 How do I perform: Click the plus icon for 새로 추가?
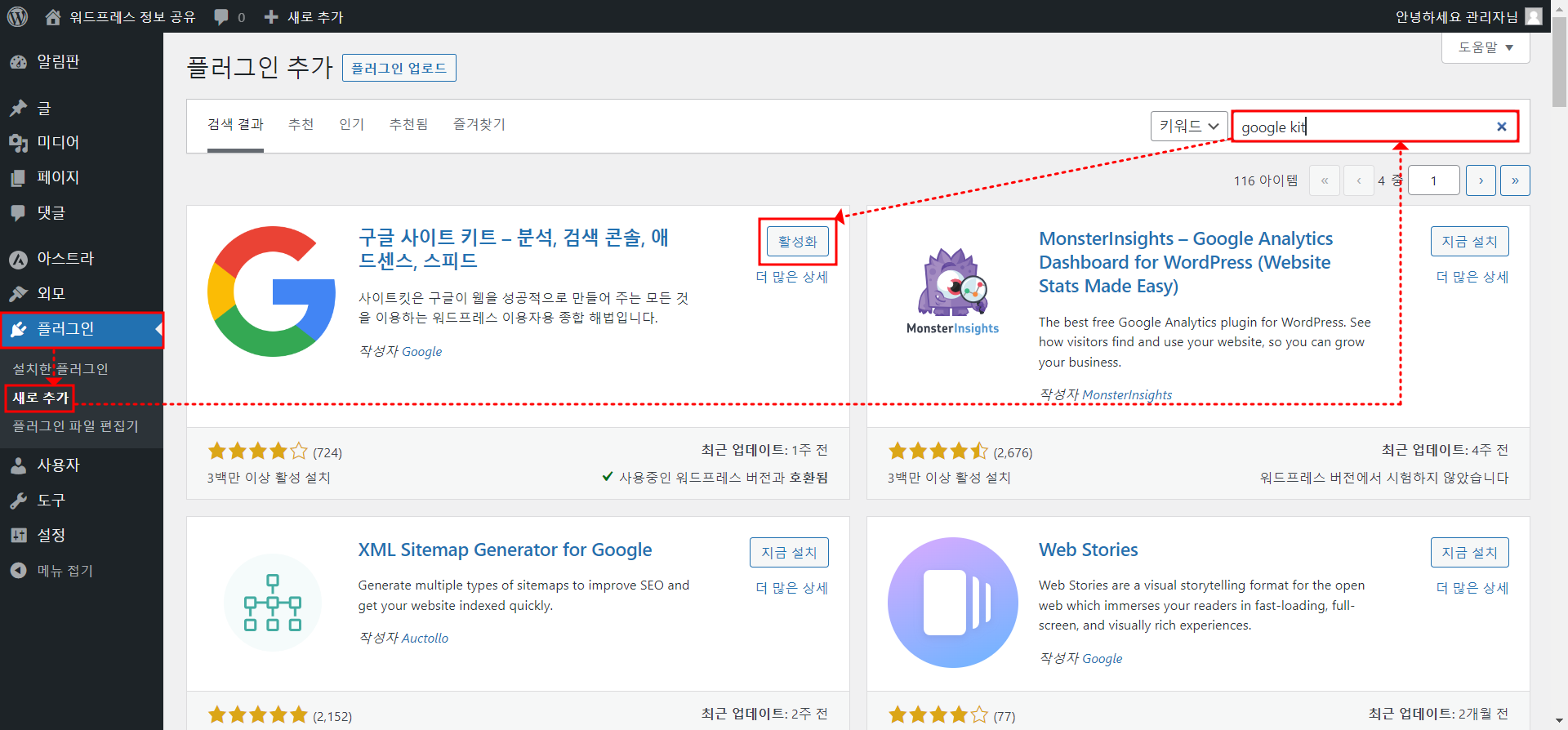[x=271, y=16]
